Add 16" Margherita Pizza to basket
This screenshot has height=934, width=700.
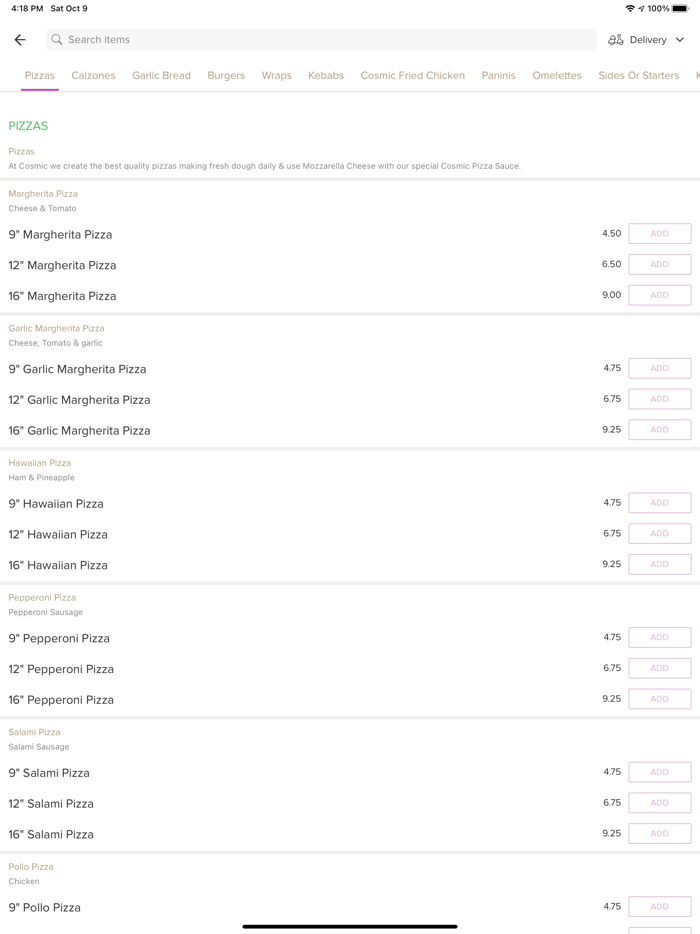(x=659, y=295)
